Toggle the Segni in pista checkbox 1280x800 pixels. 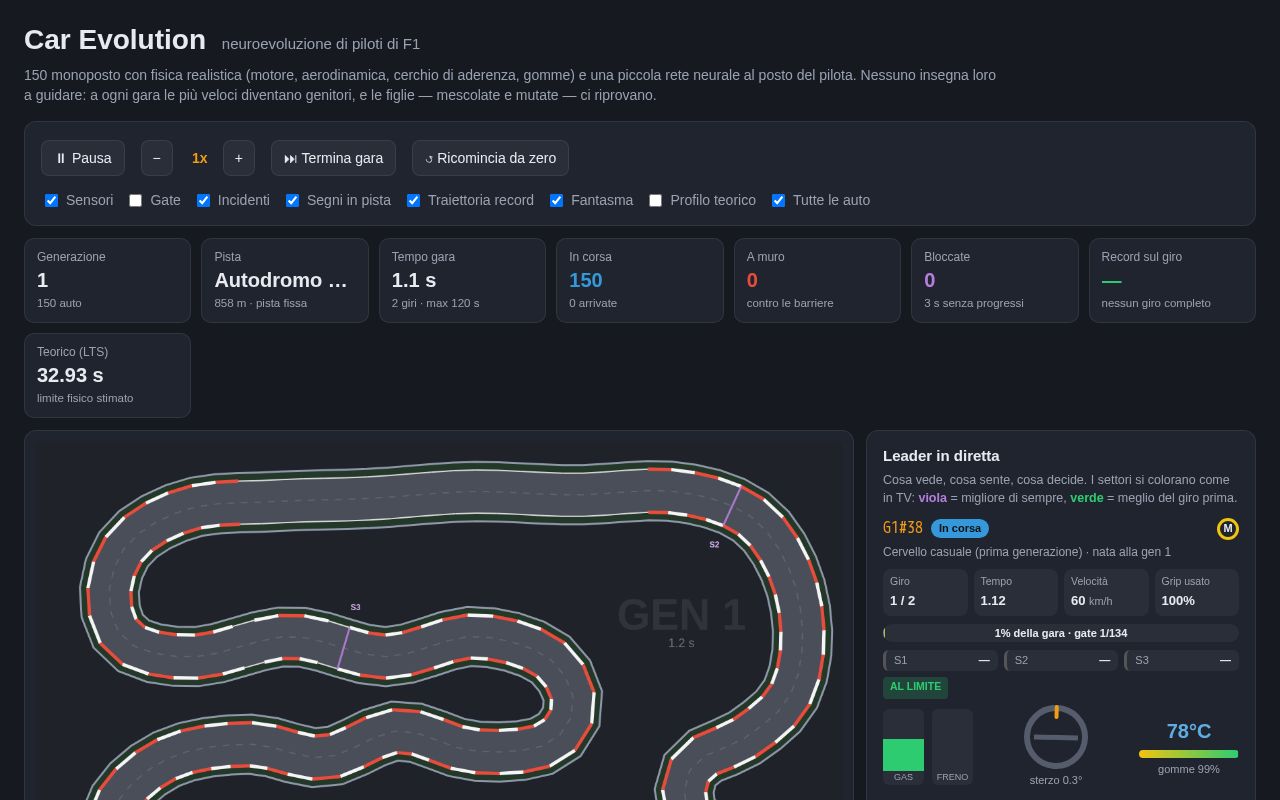(293, 200)
